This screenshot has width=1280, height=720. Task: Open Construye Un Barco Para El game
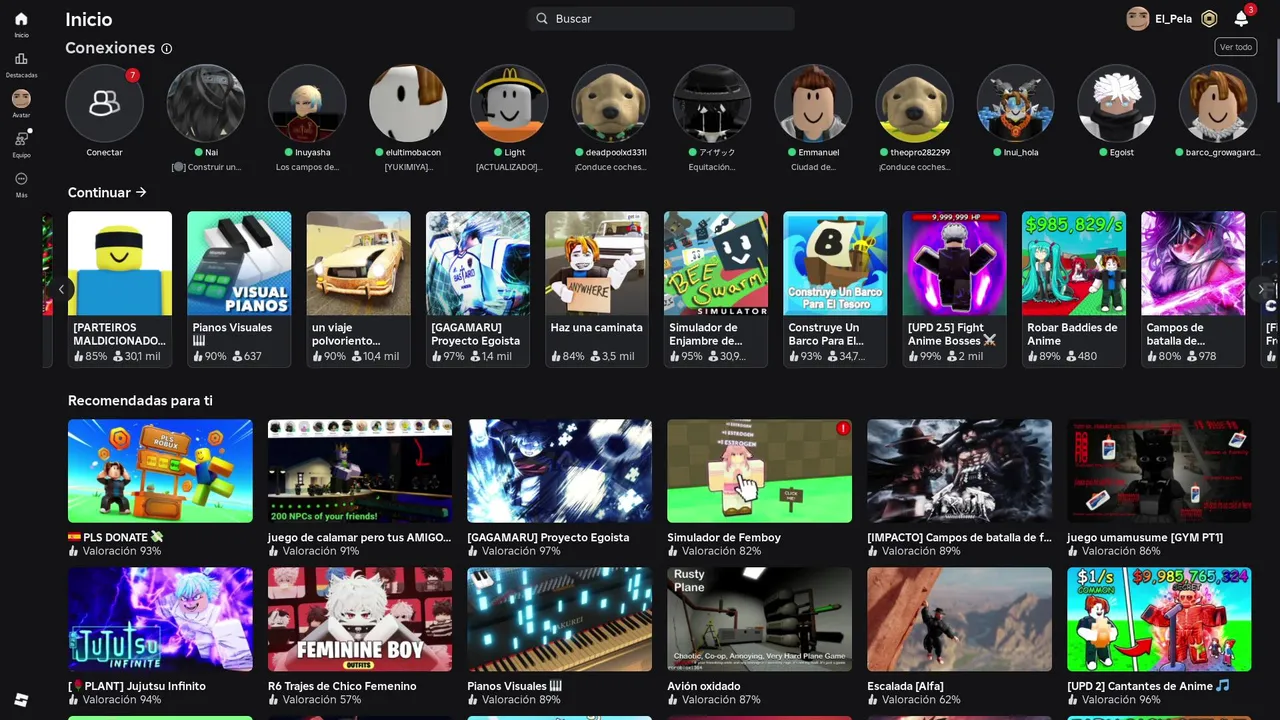tap(835, 289)
